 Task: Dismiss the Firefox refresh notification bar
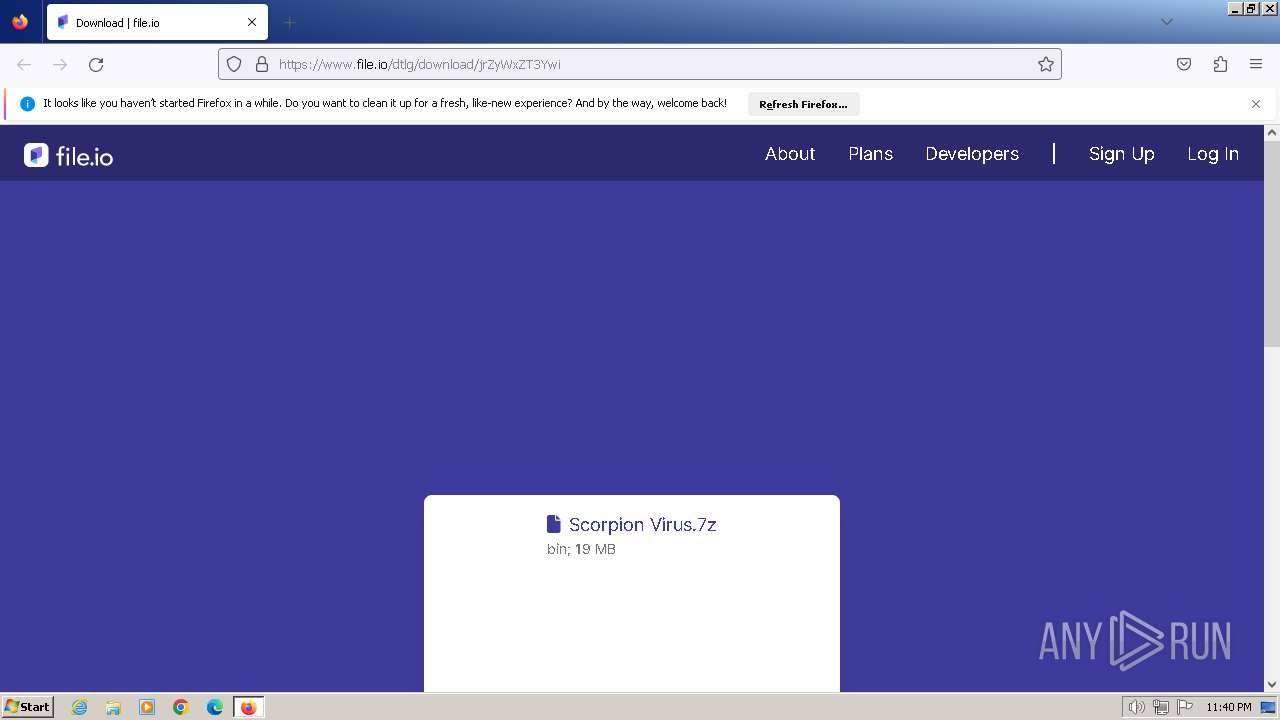(x=1256, y=104)
